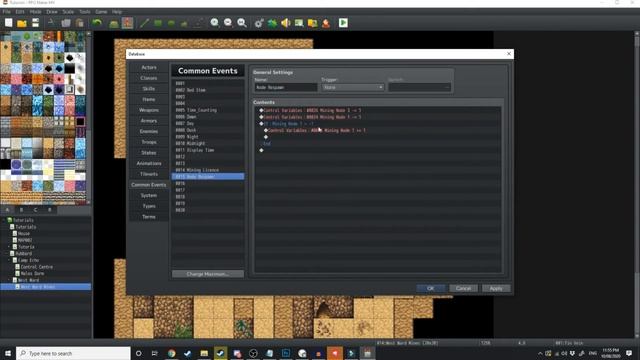
Task: Click the Zoom In magnifier icon
Action: point(215,23)
